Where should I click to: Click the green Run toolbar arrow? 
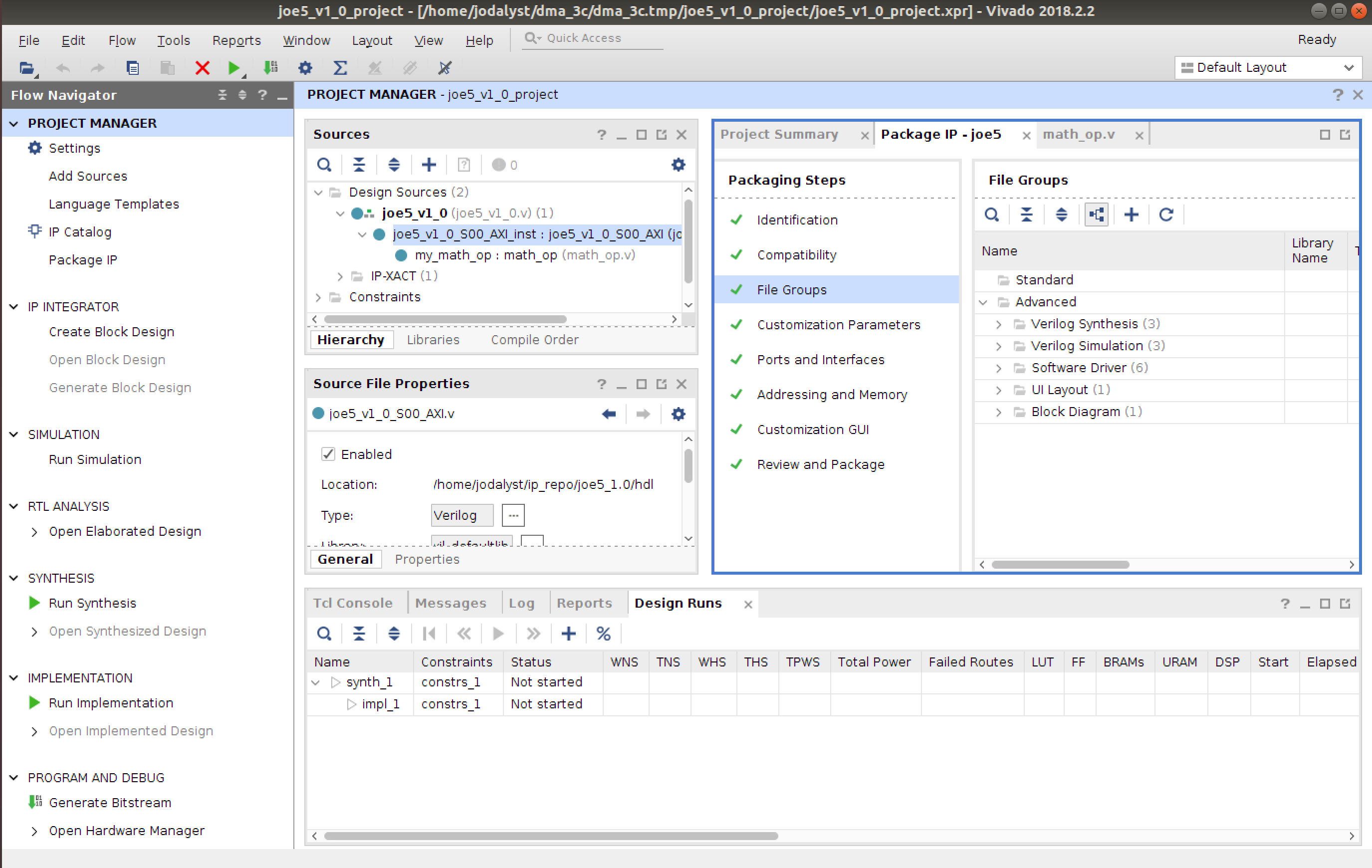coord(233,68)
